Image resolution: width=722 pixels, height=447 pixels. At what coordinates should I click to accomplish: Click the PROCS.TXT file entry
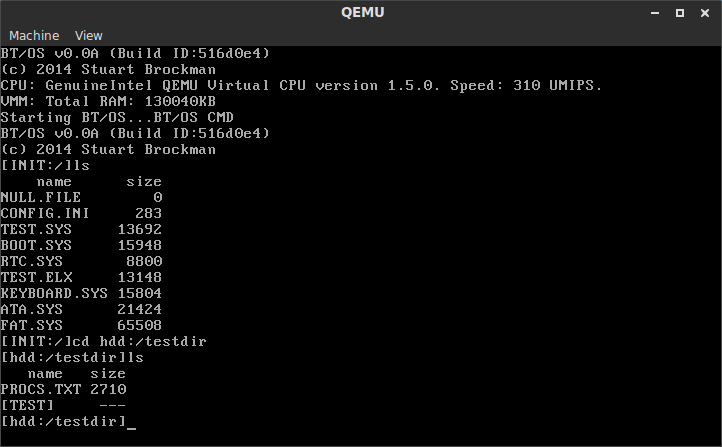pyautogui.click(x=41, y=389)
